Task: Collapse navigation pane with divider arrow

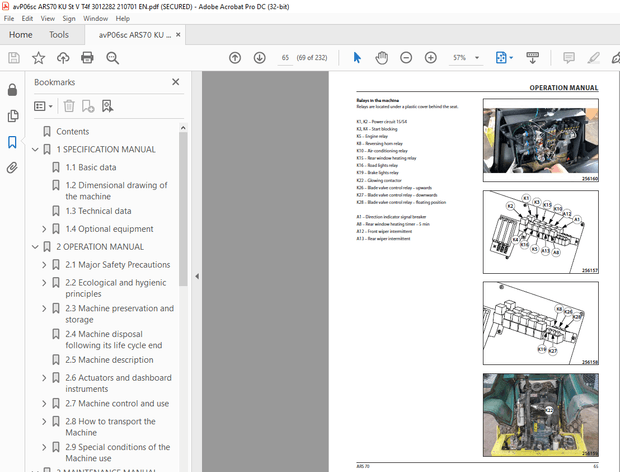Action: tap(197, 276)
